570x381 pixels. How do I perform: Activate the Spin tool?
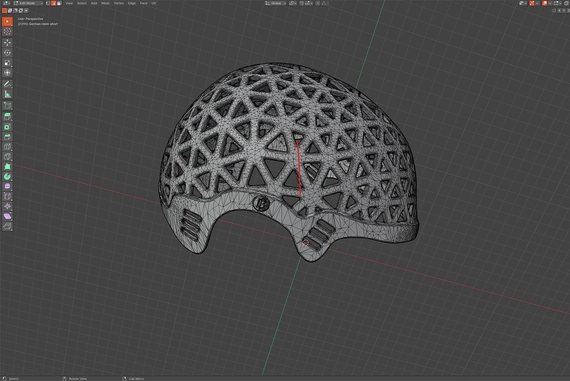click(7, 176)
